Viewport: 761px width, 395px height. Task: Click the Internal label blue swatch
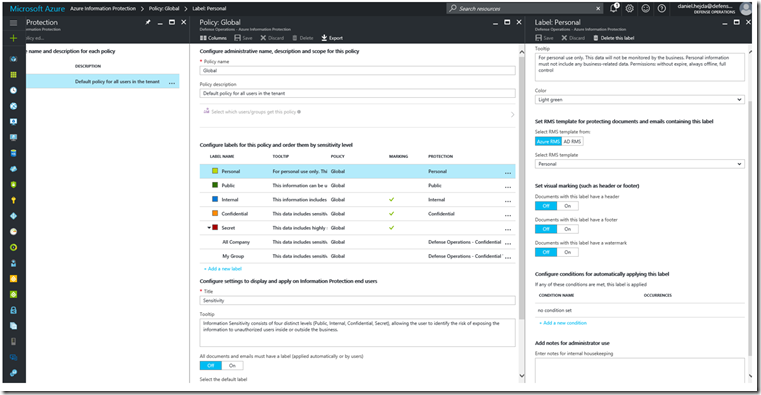215,199
